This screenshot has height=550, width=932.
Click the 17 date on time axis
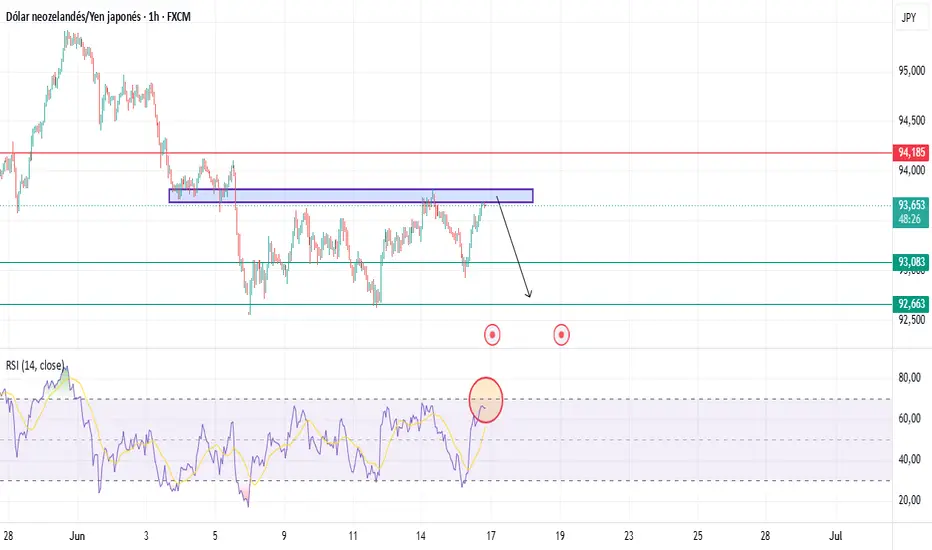point(491,536)
